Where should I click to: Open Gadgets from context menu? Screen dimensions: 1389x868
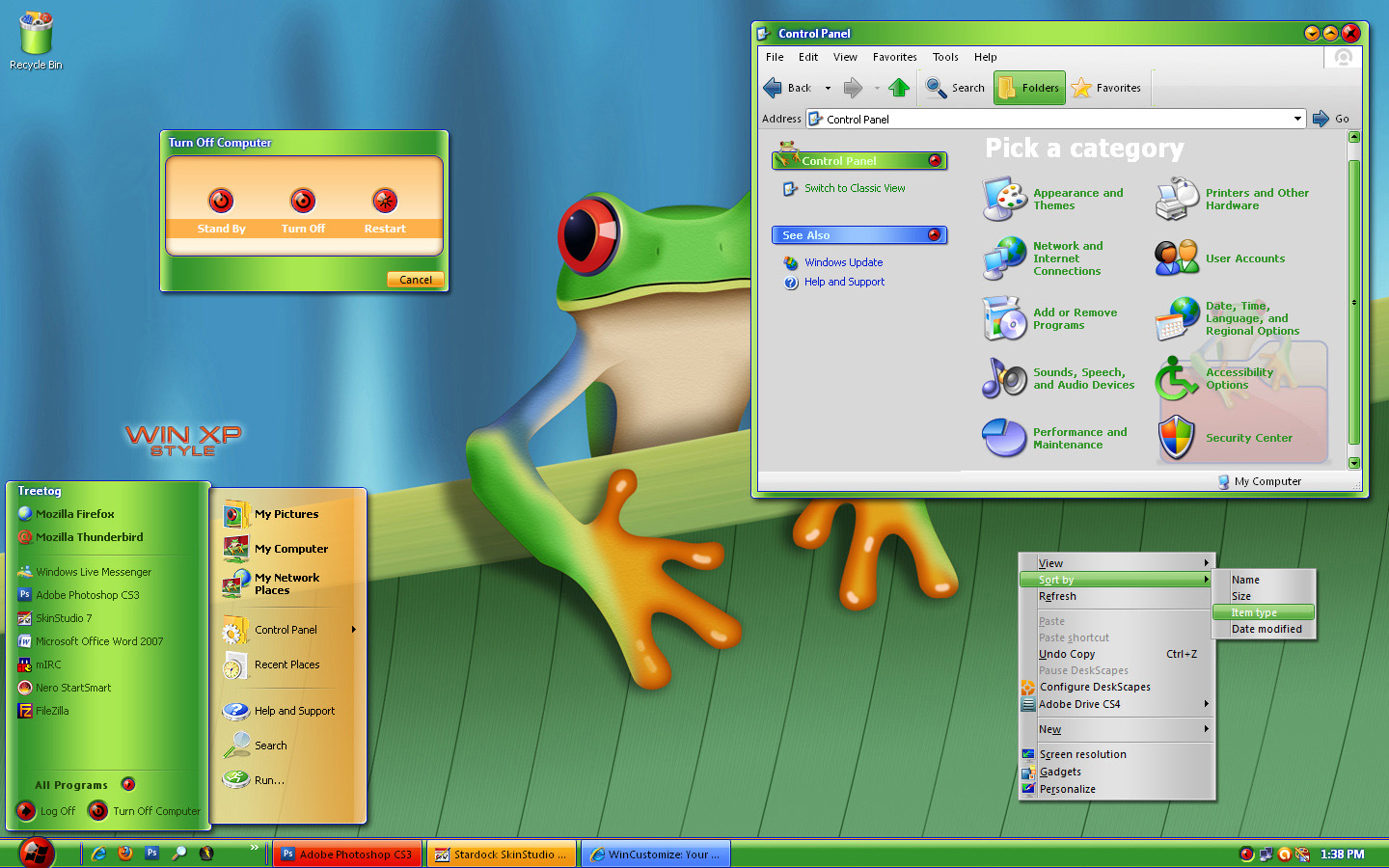[x=1116, y=772]
